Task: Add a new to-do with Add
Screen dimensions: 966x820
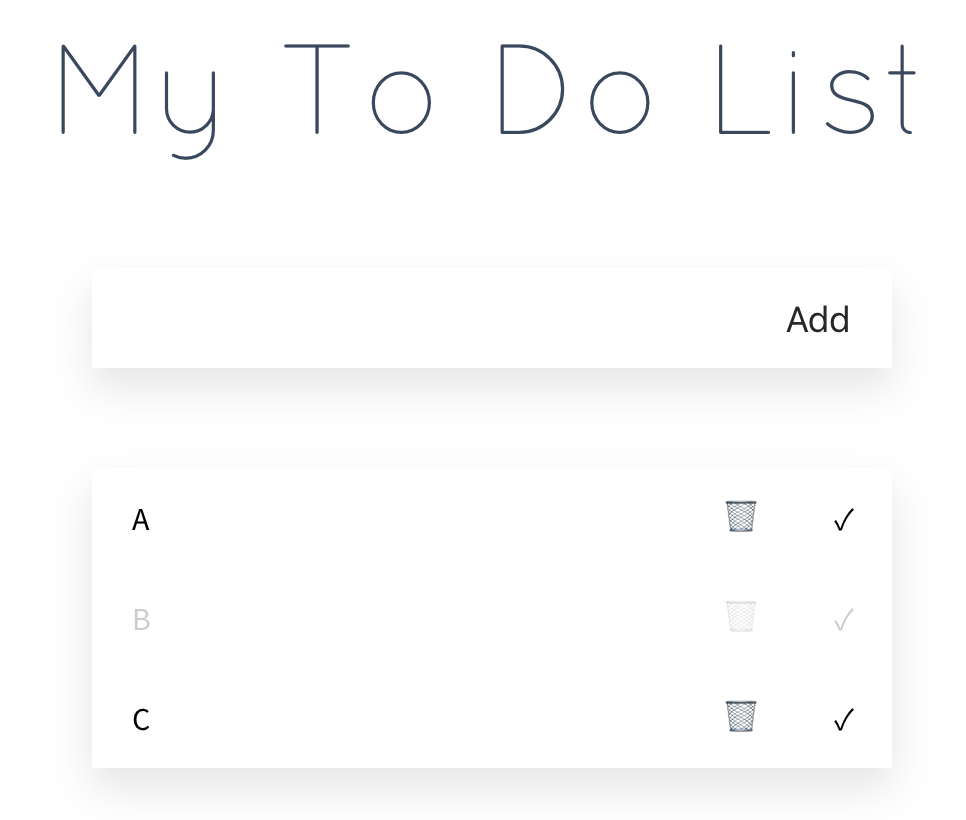Action: point(817,320)
